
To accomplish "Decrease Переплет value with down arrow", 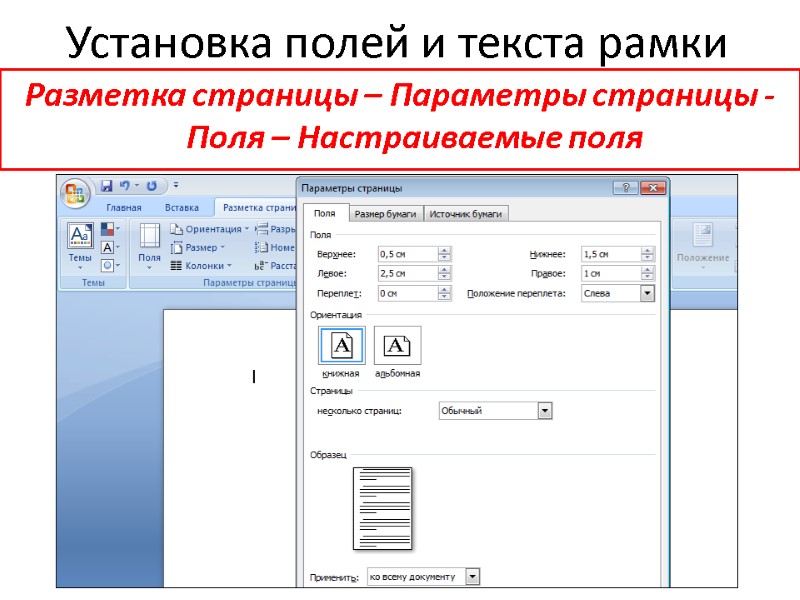I will (444, 297).
